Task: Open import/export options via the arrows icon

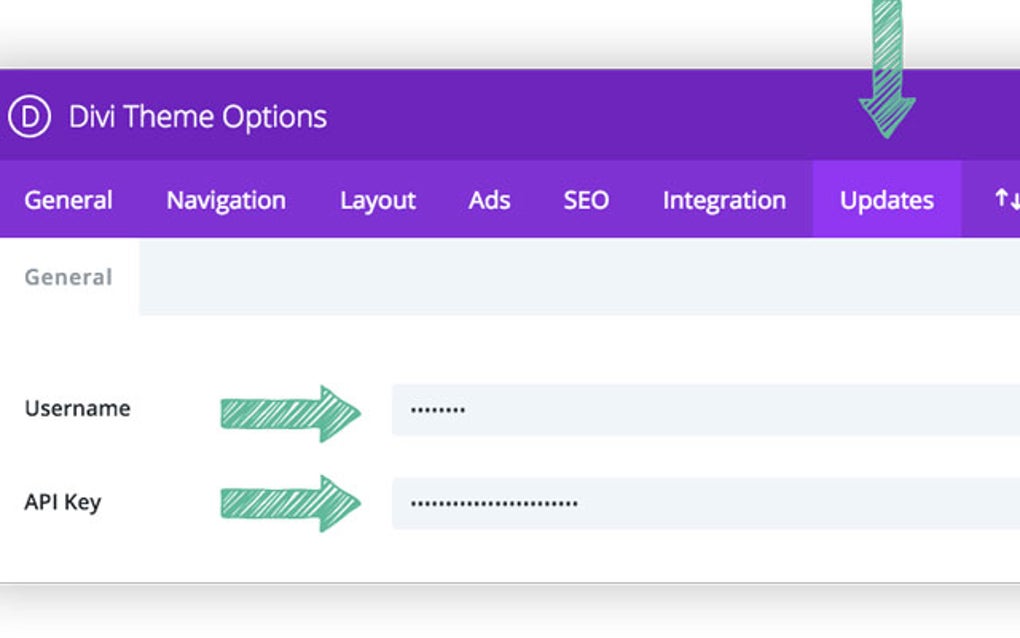Action: (x=1006, y=199)
